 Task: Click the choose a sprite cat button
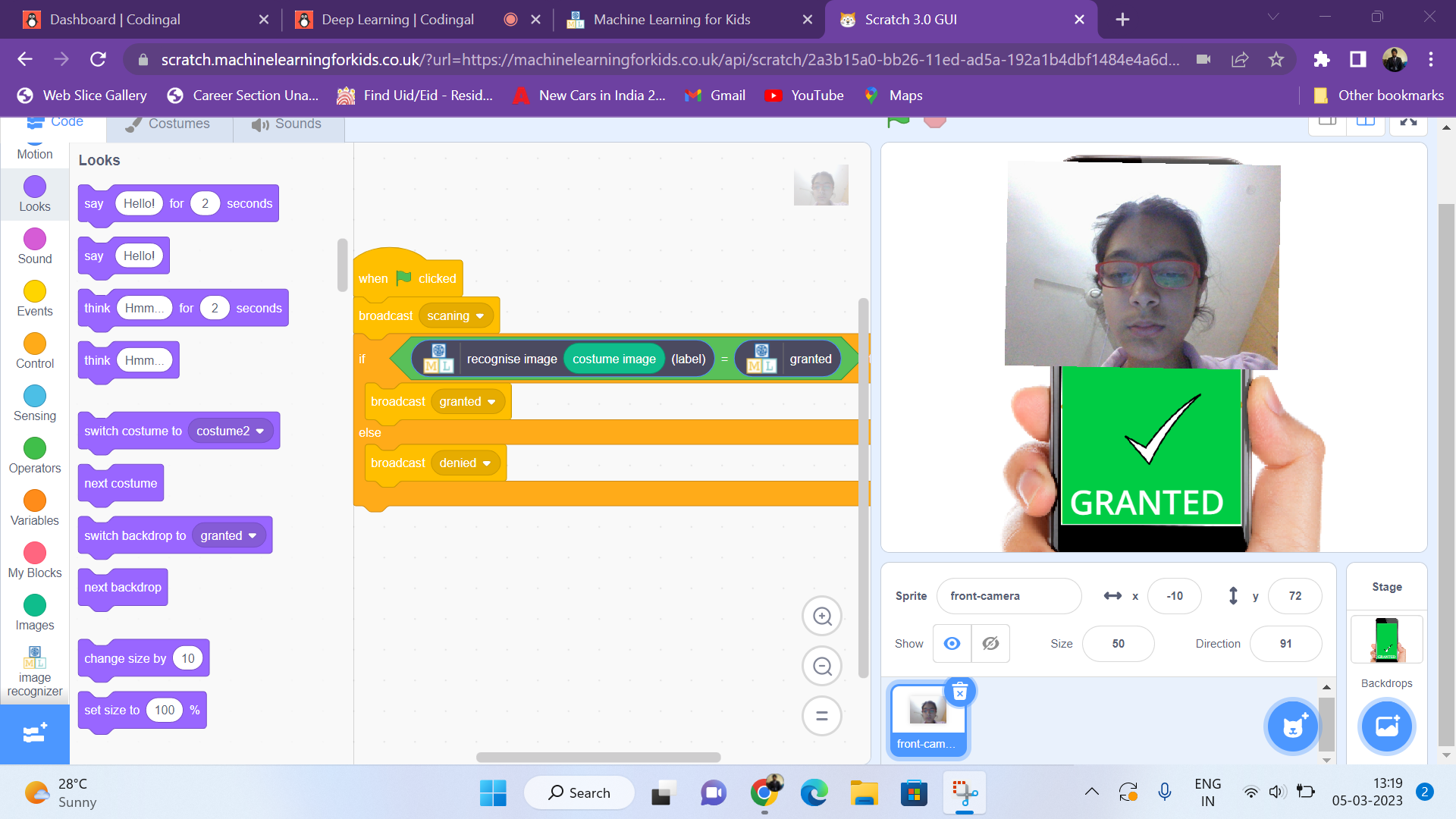(1293, 726)
